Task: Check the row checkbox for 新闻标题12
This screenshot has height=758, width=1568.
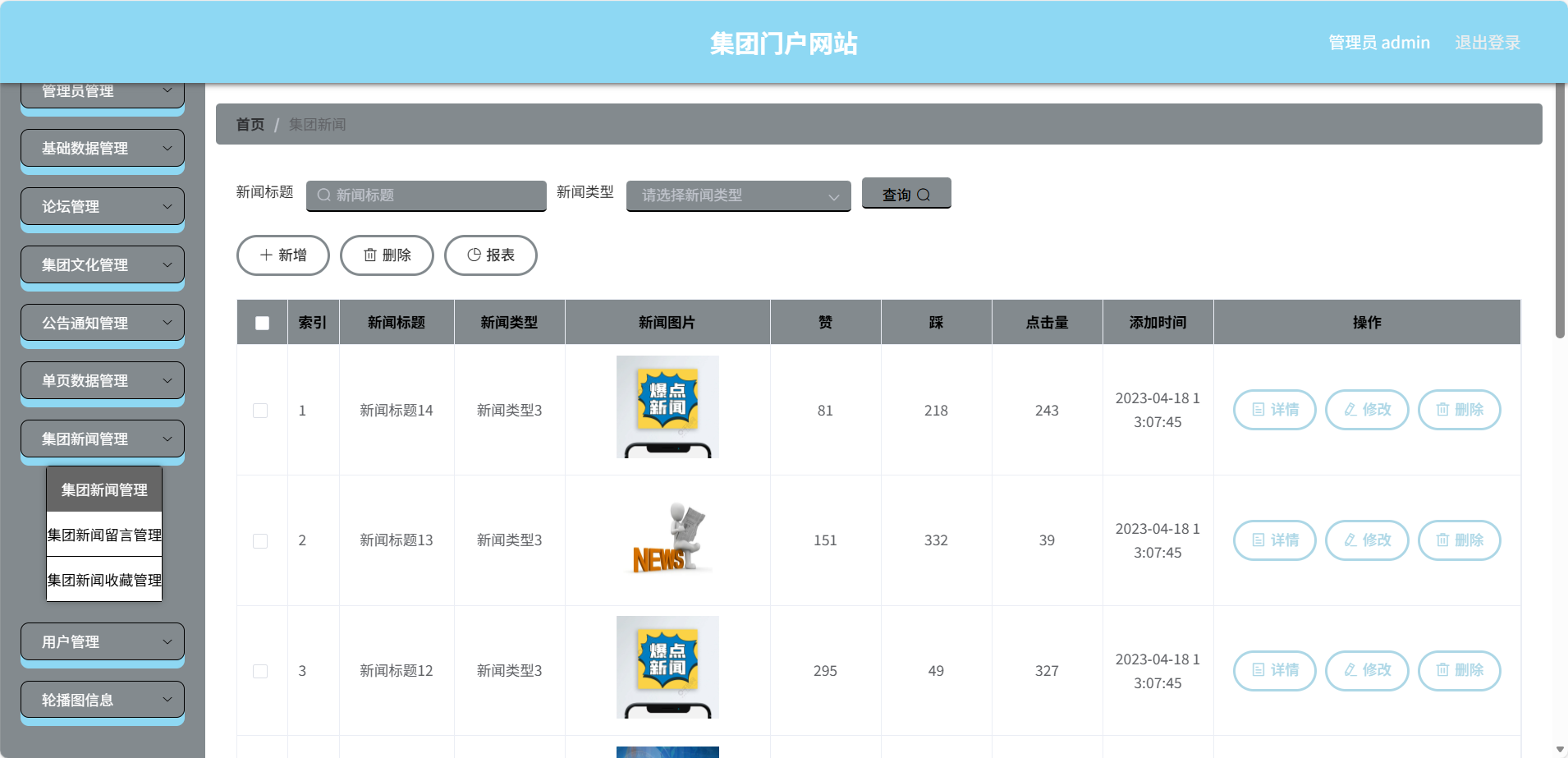Action: (260, 671)
